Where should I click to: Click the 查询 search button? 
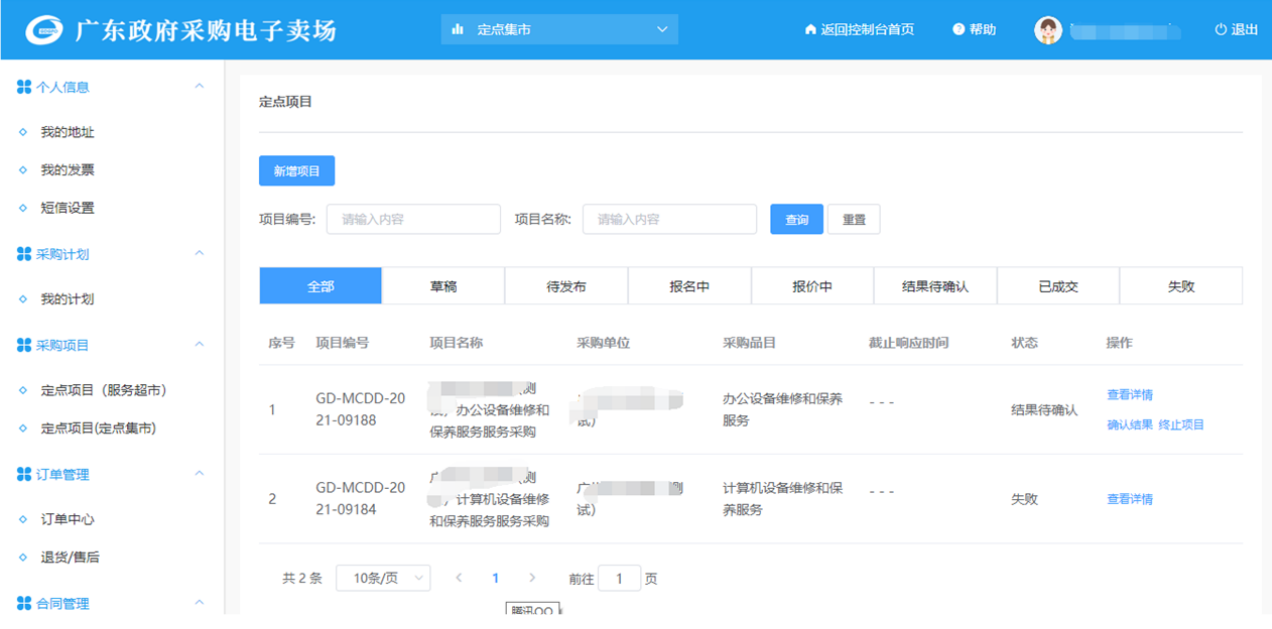tap(796, 220)
